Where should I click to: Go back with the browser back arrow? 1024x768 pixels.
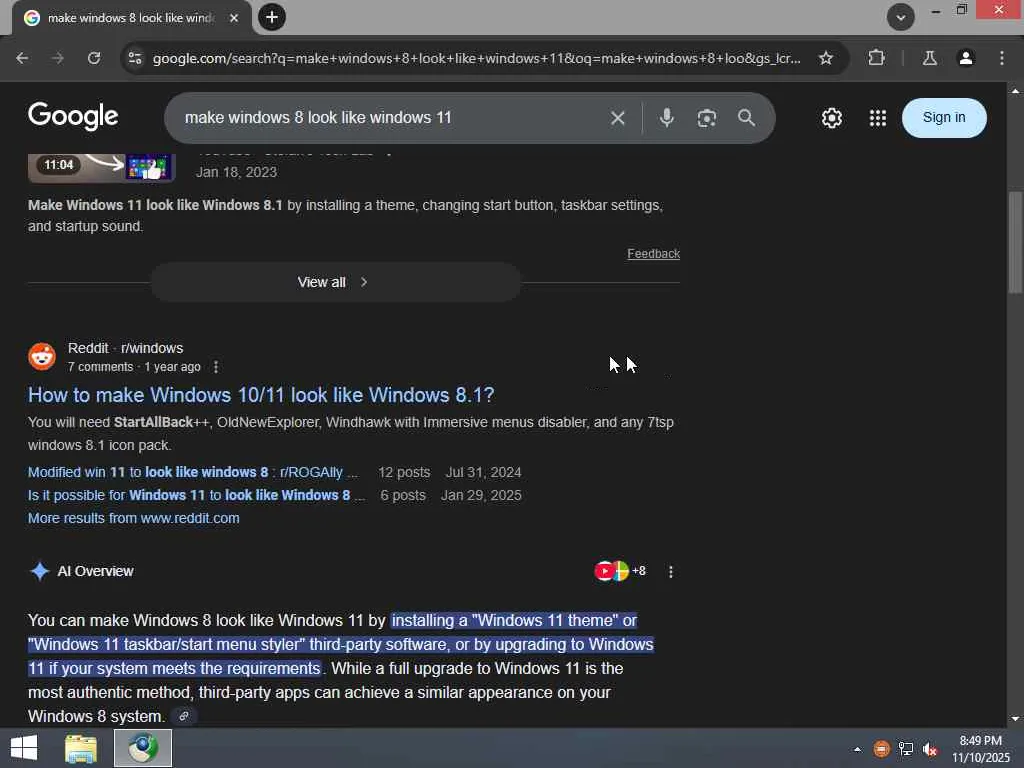pos(22,58)
